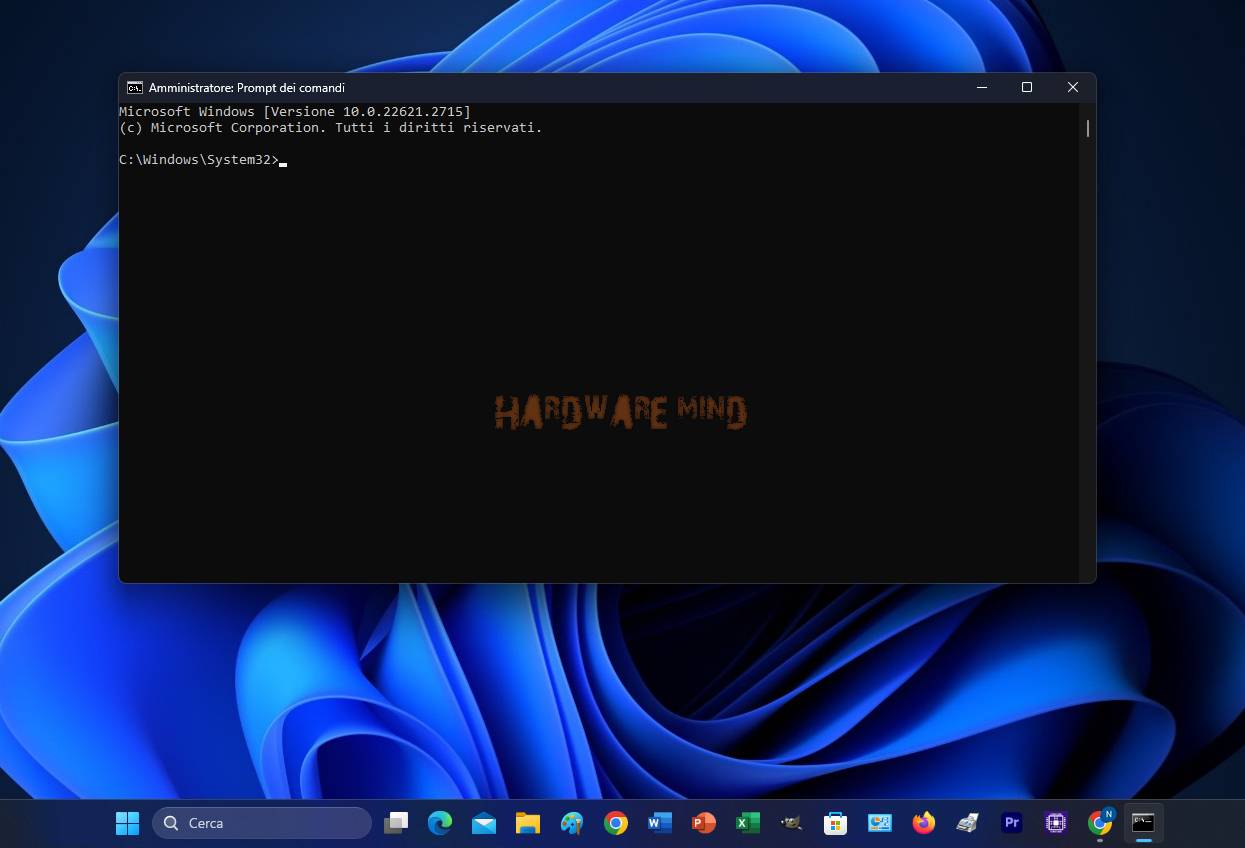Open PowerPoint from the taskbar
Image resolution: width=1245 pixels, height=848 pixels.
[x=704, y=823]
